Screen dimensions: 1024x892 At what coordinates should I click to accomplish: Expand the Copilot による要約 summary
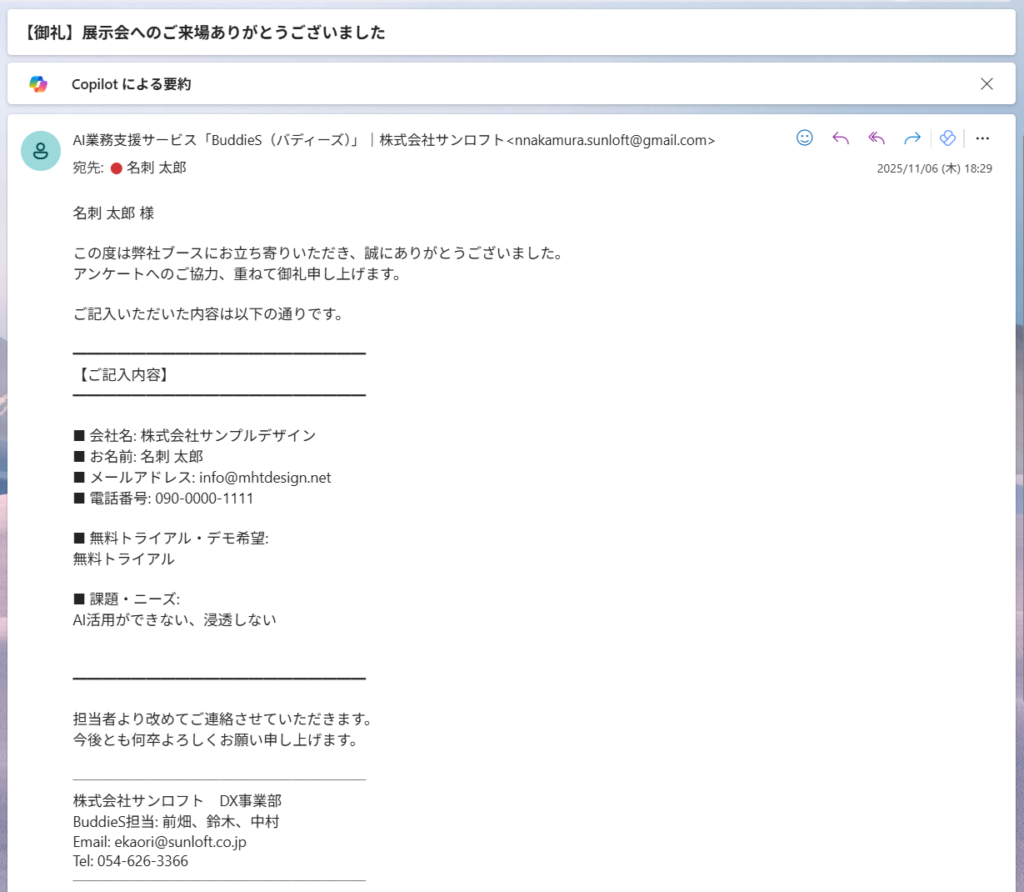click(x=131, y=85)
